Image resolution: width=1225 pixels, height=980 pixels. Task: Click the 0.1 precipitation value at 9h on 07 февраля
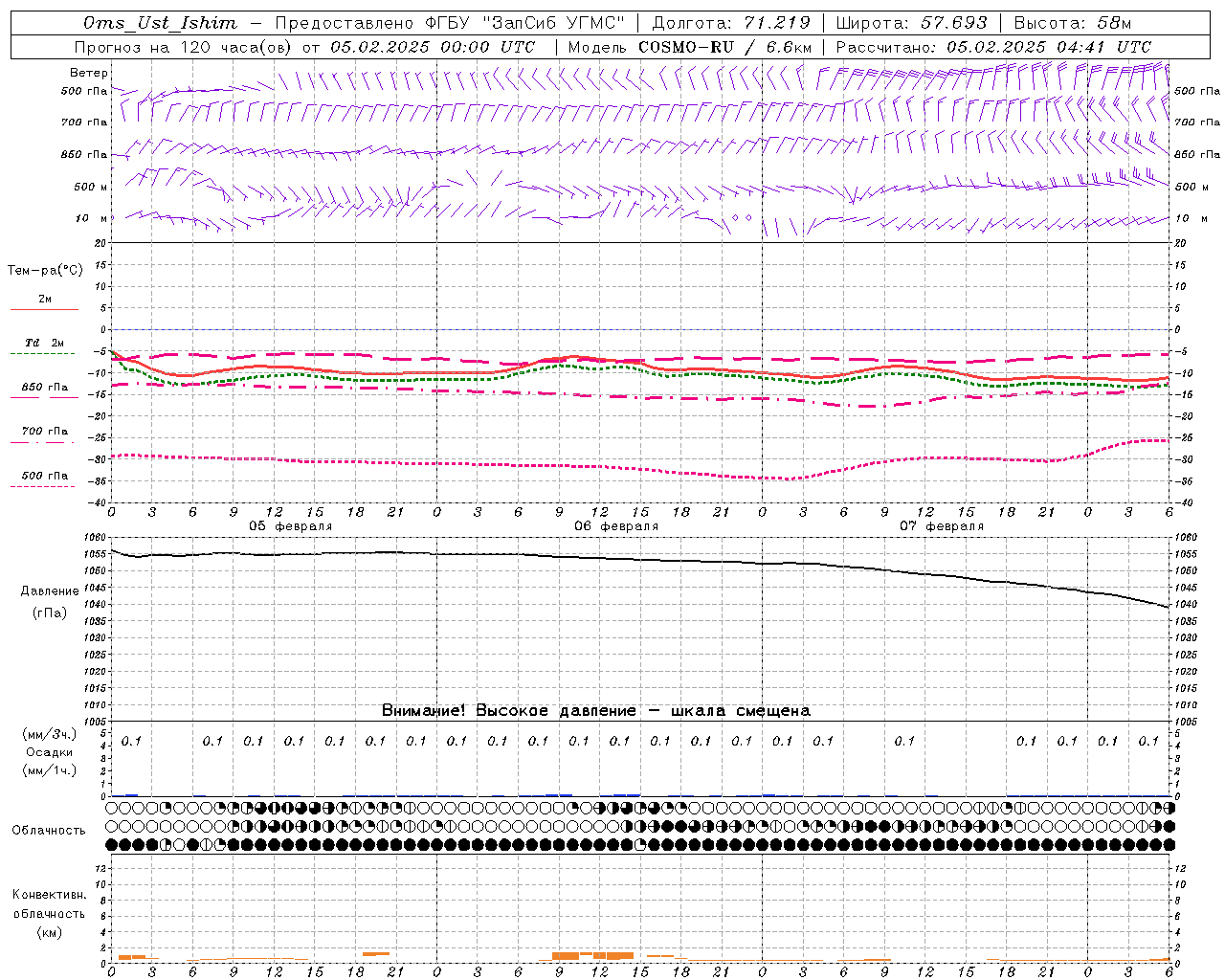[x=904, y=741]
